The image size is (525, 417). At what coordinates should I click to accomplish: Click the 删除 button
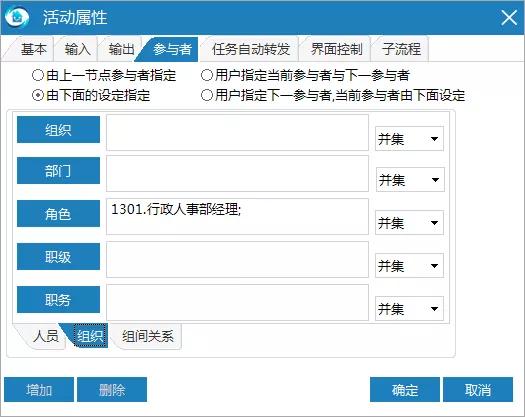coord(112,390)
